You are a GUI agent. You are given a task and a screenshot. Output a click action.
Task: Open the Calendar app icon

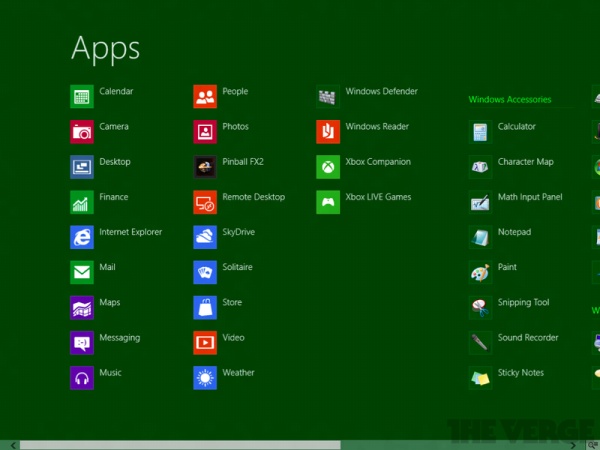[82, 97]
